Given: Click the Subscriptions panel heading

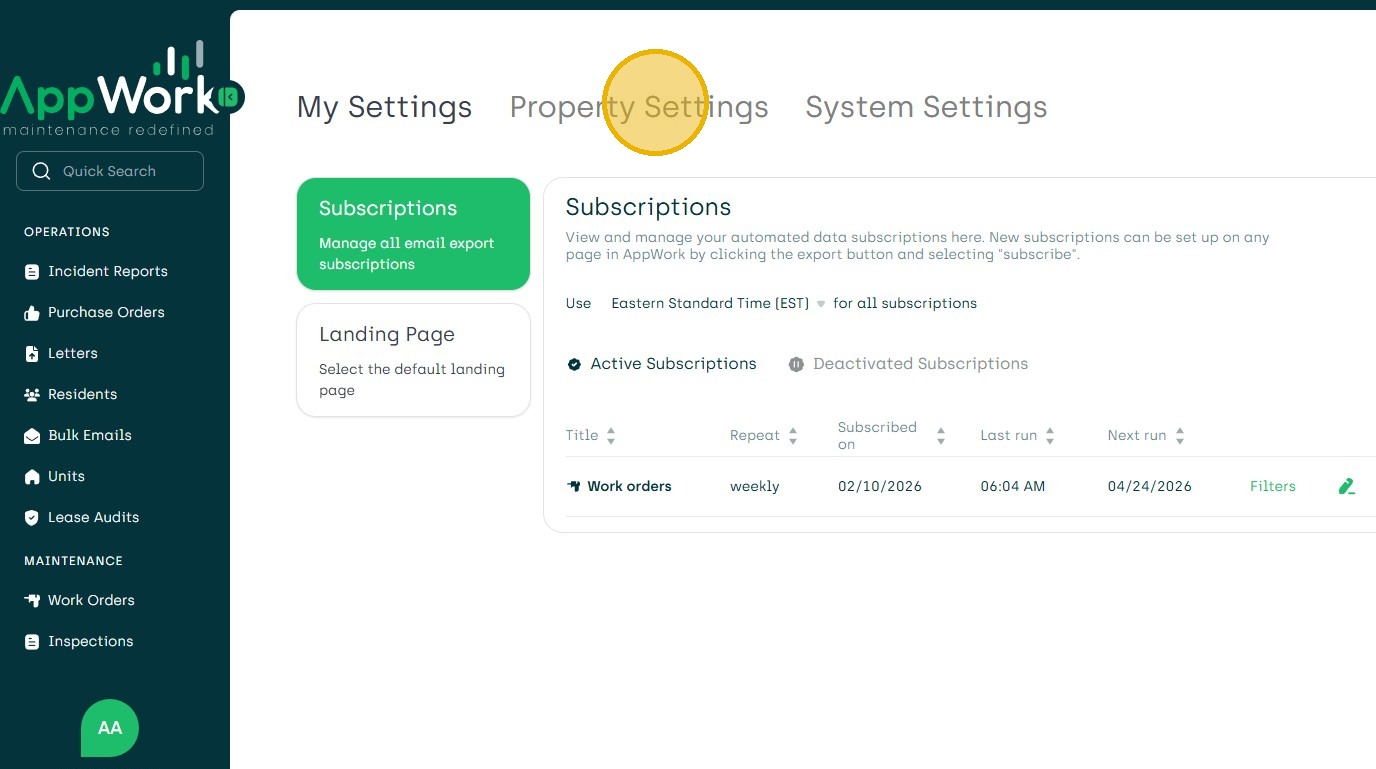Looking at the screenshot, I should coord(649,207).
